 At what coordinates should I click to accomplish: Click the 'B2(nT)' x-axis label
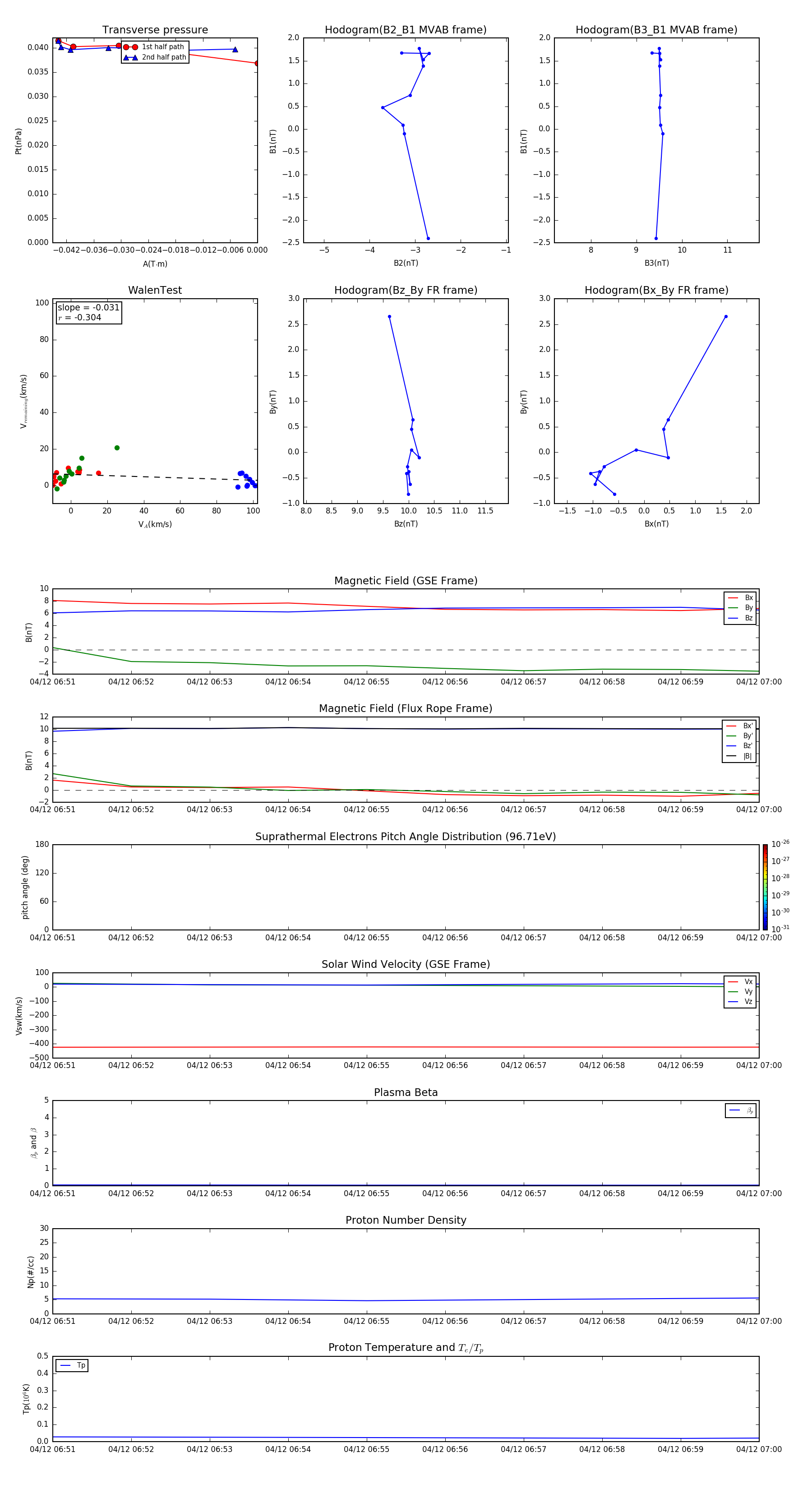[x=406, y=263]
